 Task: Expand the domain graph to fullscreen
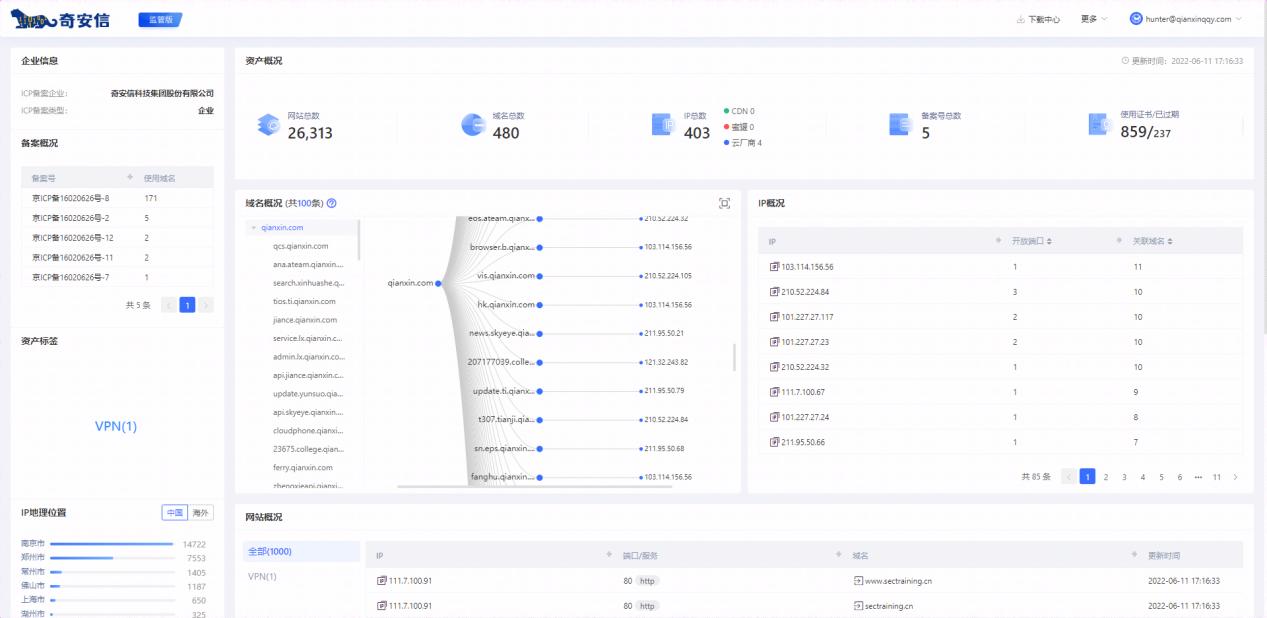point(724,203)
